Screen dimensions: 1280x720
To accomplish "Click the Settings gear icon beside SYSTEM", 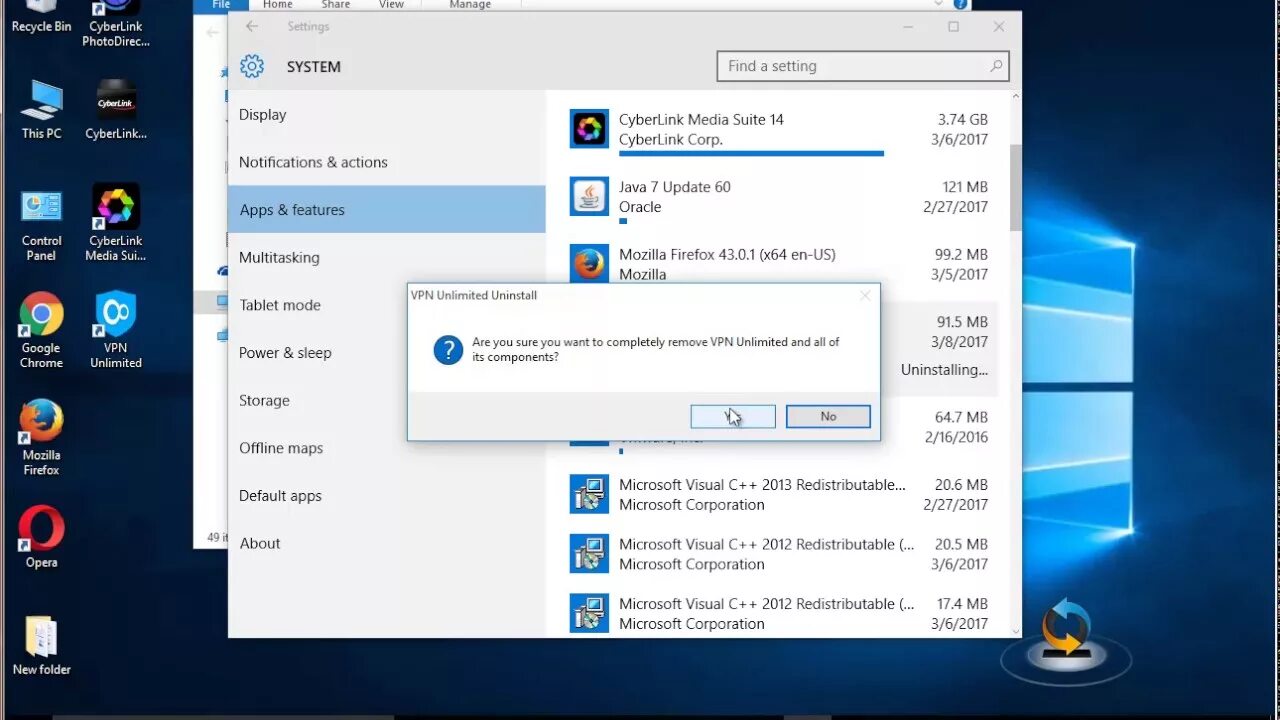I will click(x=252, y=66).
